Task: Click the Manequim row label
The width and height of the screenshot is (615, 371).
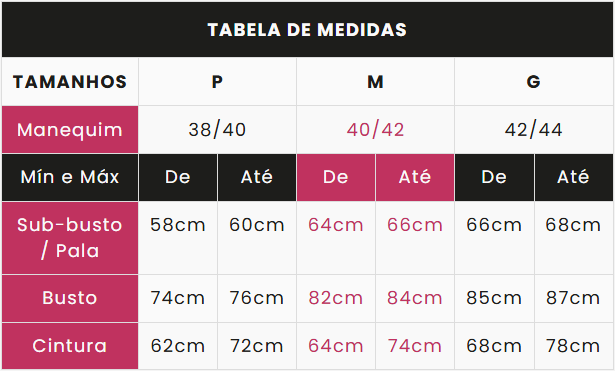Action: 70,130
